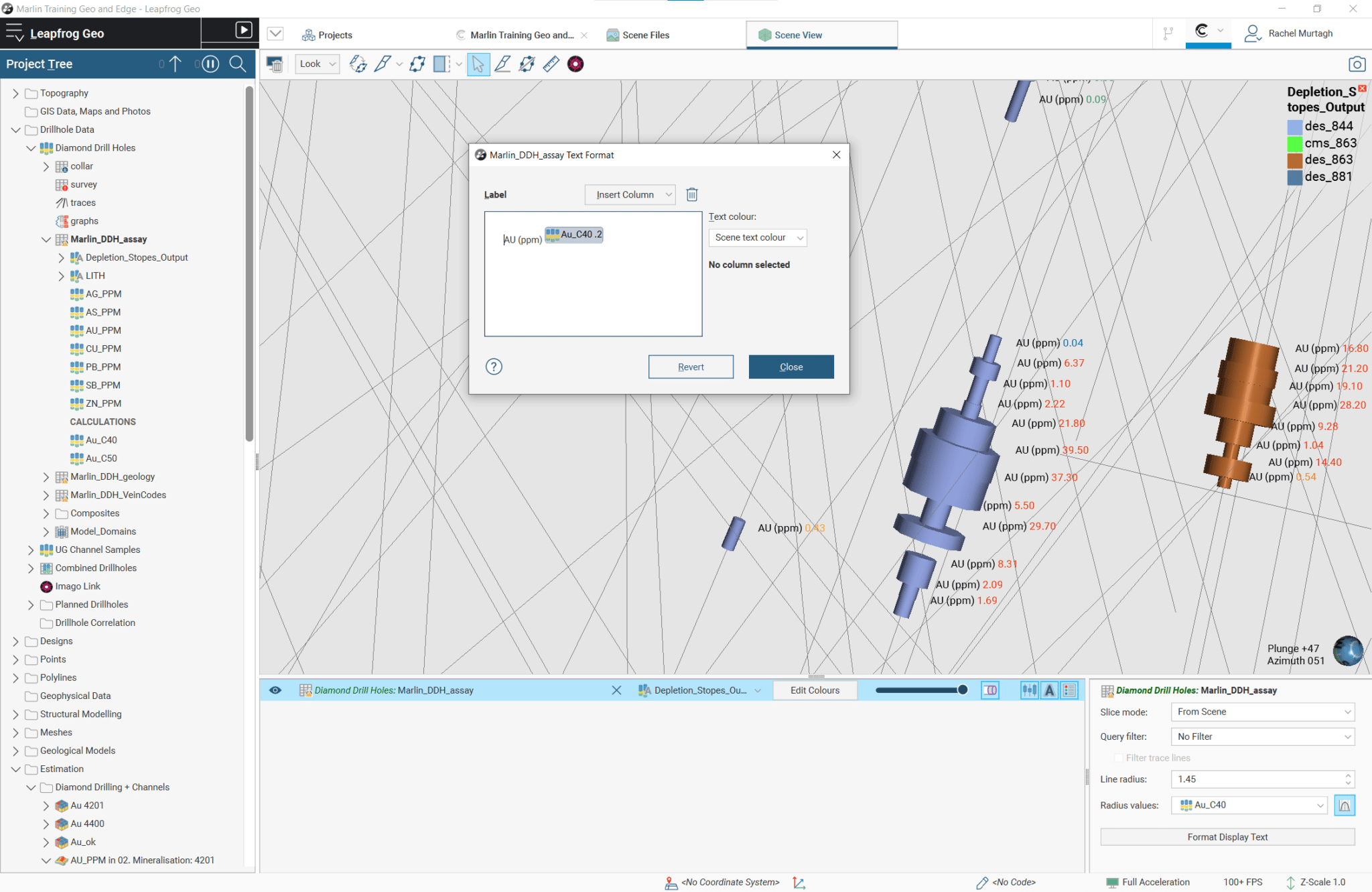Toggle drillhole bars display icon

click(1029, 690)
